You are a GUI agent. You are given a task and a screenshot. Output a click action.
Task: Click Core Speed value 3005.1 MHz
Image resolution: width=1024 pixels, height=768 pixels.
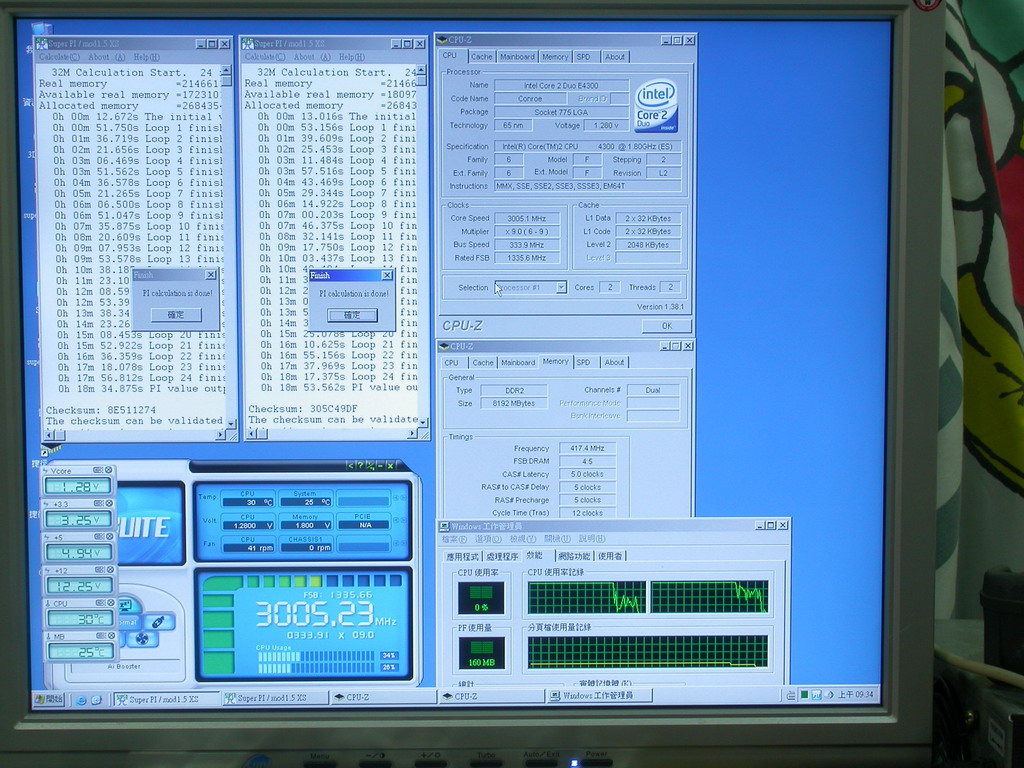526,219
